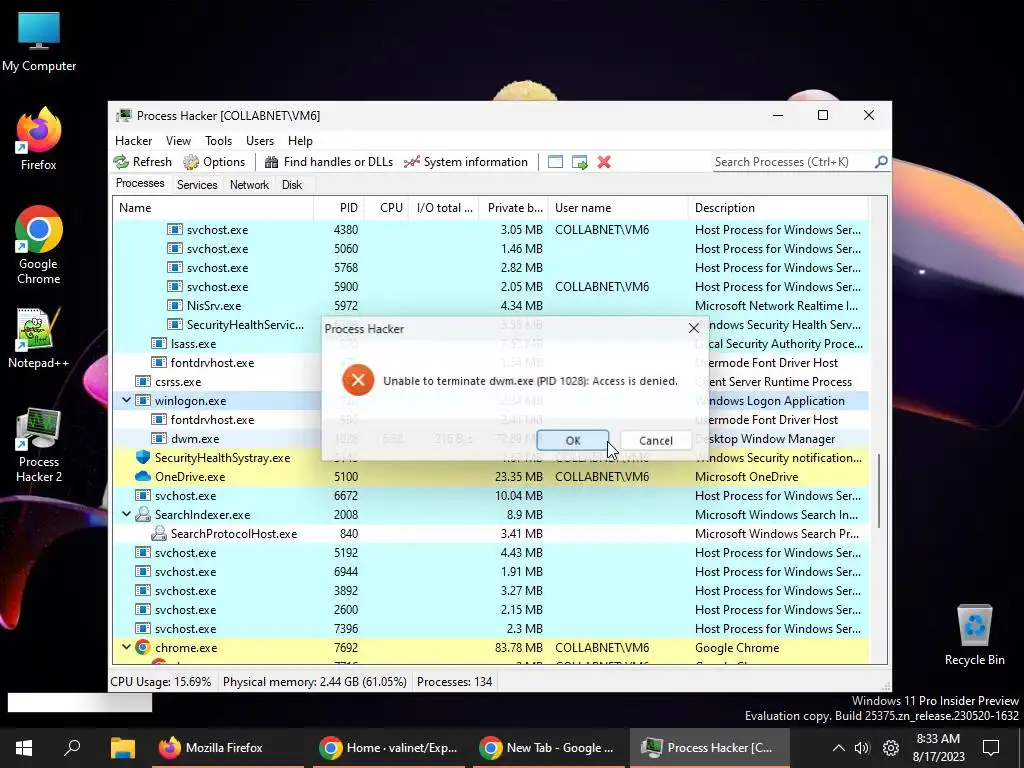Image resolution: width=1024 pixels, height=768 pixels.
Task: Click the find window toolbar icon
Action: pyautogui.click(x=555, y=162)
